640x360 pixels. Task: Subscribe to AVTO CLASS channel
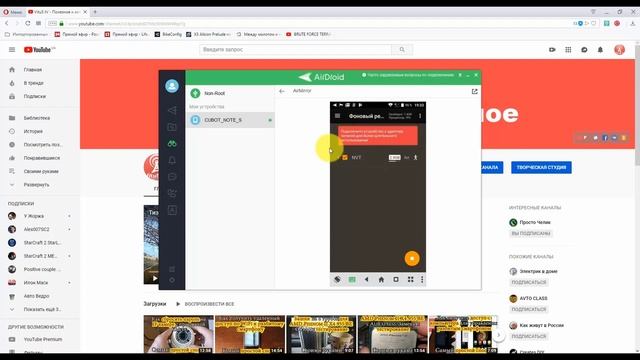tap(529, 309)
